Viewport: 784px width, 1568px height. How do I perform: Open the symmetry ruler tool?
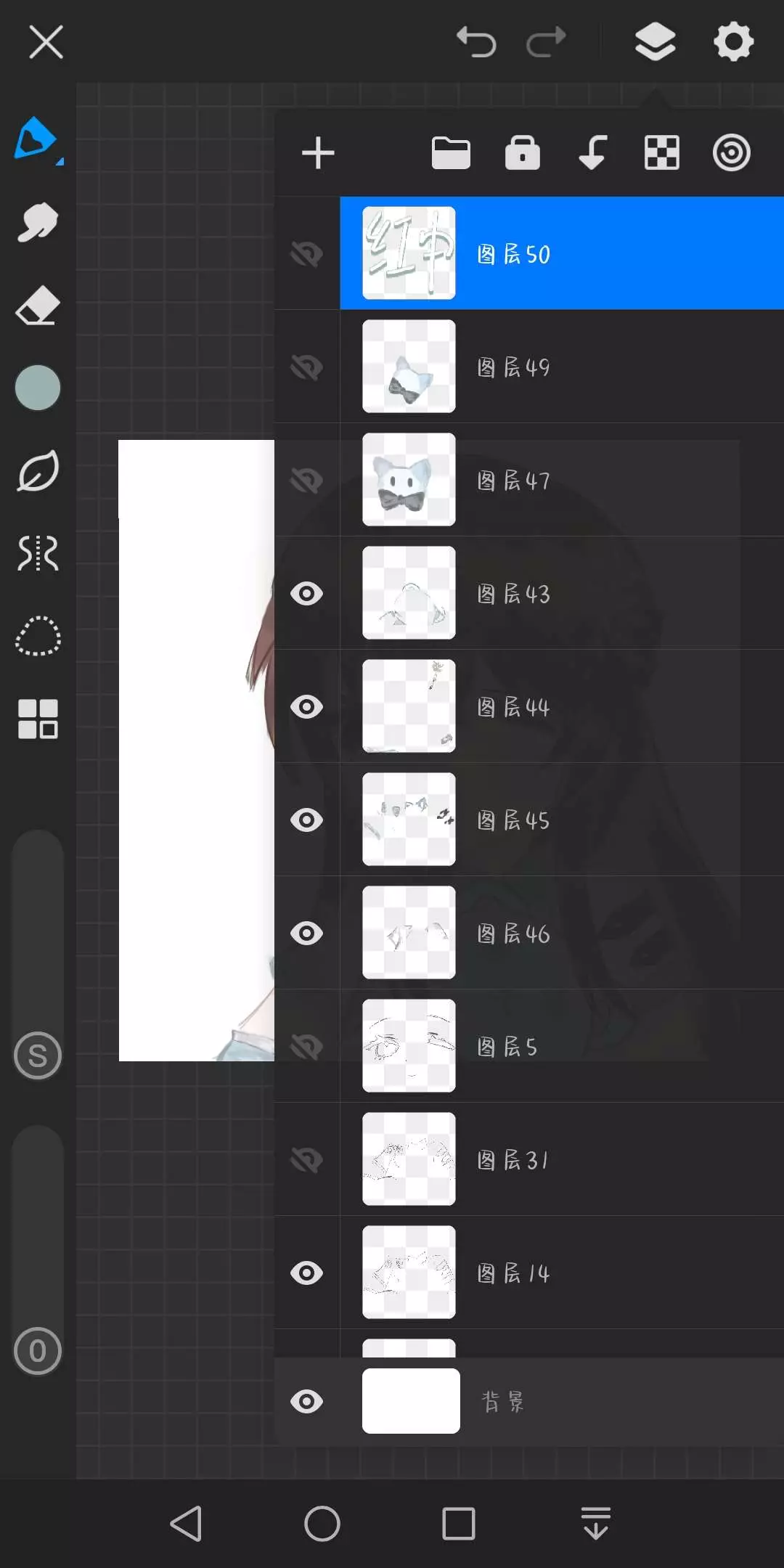(x=38, y=553)
